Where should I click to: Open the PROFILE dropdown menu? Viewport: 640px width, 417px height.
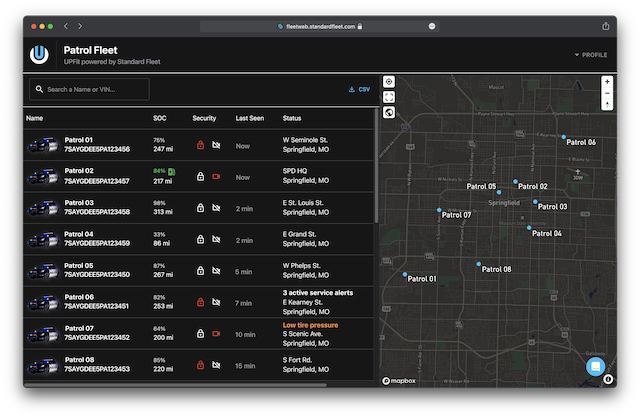click(591, 55)
